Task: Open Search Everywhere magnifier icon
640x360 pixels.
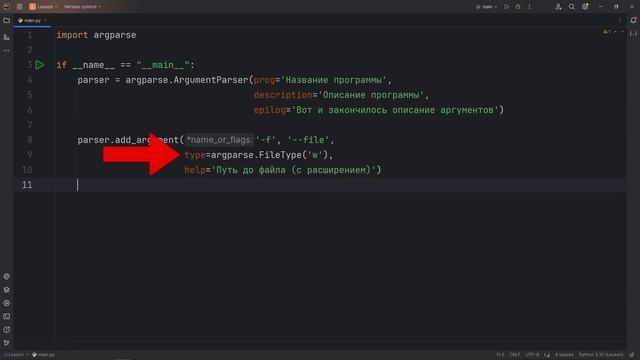Action: point(572,7)
